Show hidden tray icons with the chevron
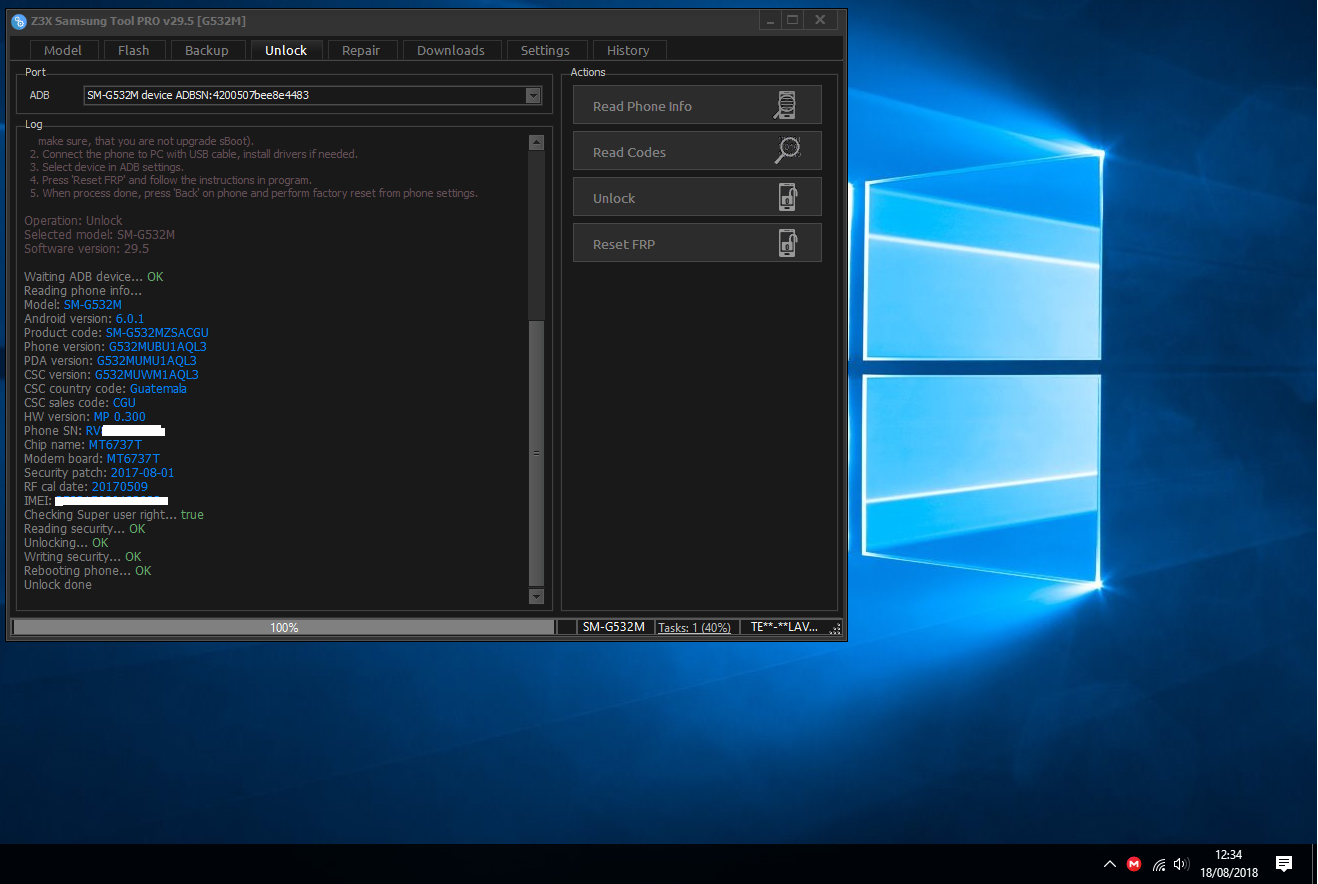 pyautogui.click(x=1110, y=864)
